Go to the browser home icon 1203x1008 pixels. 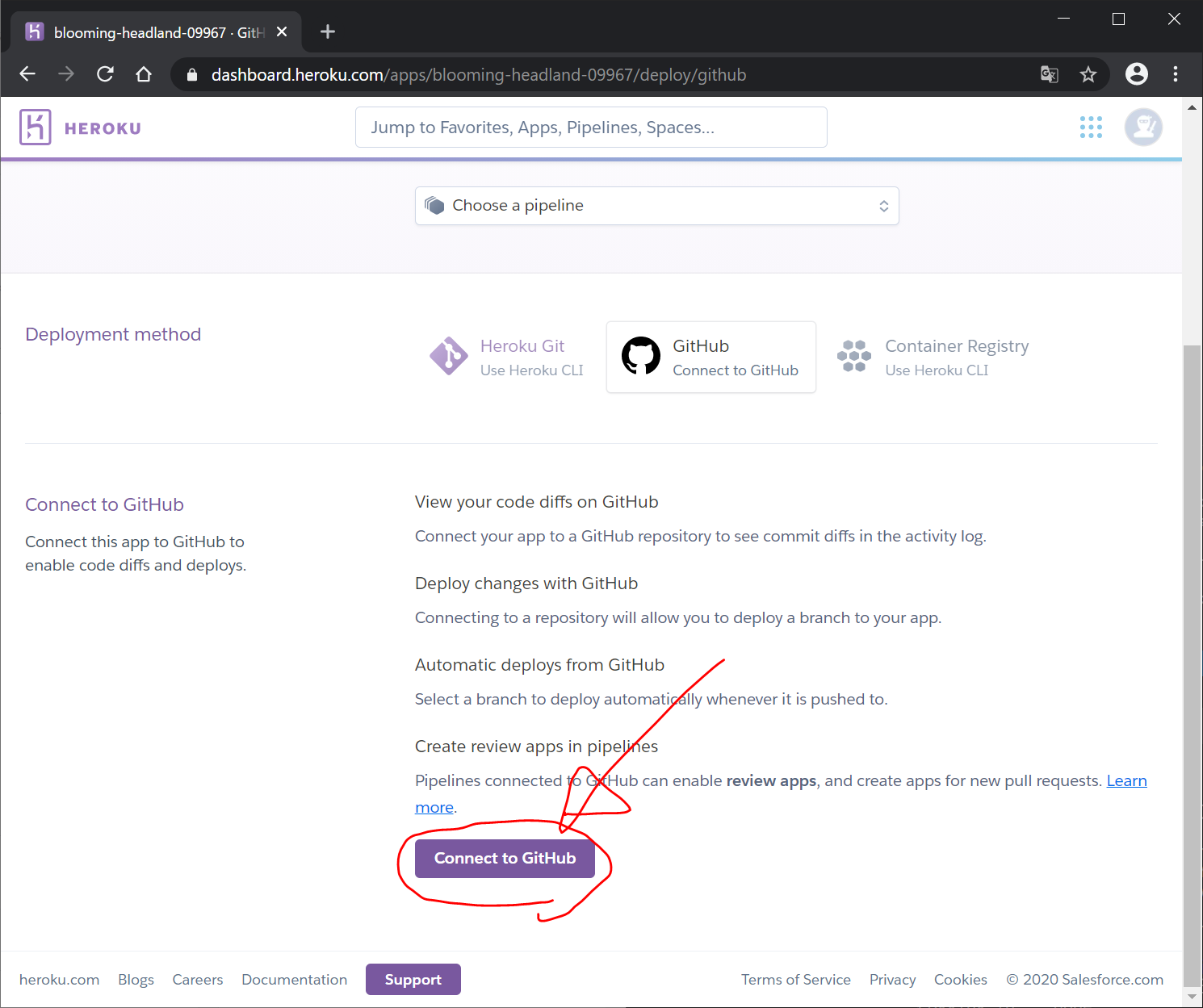pyautogui.click(x=144, y=74)
